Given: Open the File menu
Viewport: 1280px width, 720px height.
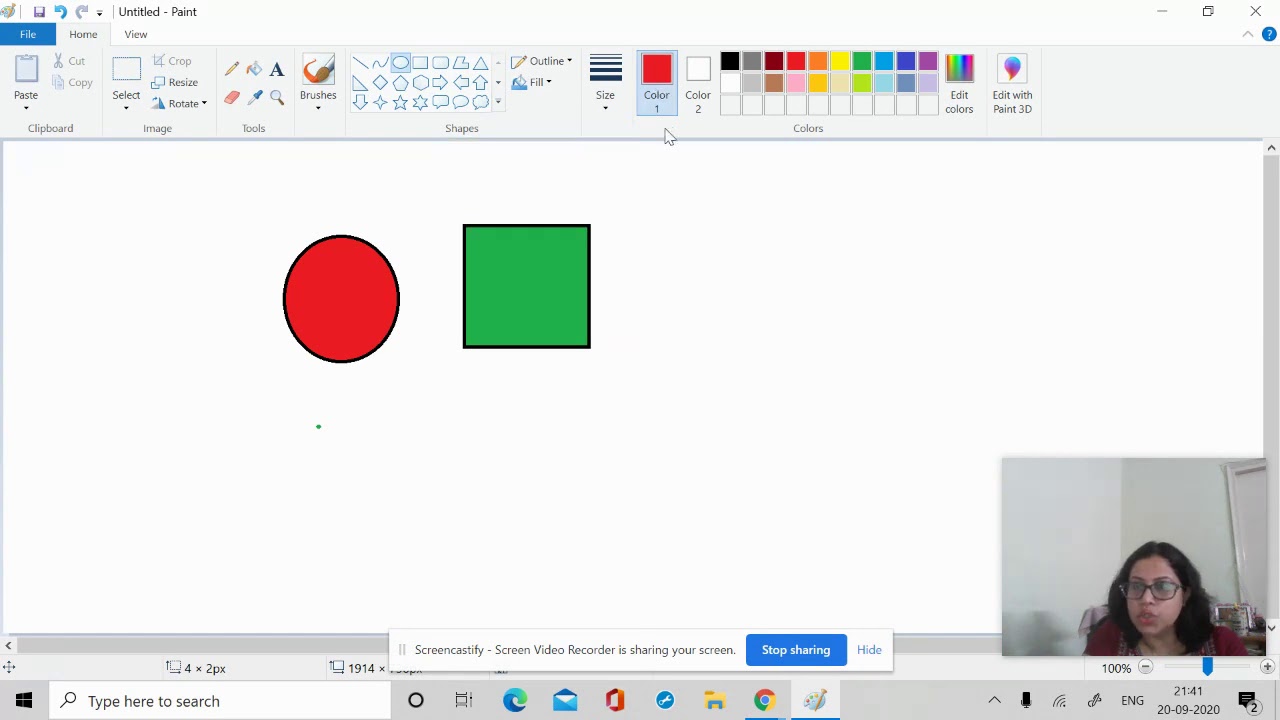Looking at the screenshot, I should (x=28, y=34).
